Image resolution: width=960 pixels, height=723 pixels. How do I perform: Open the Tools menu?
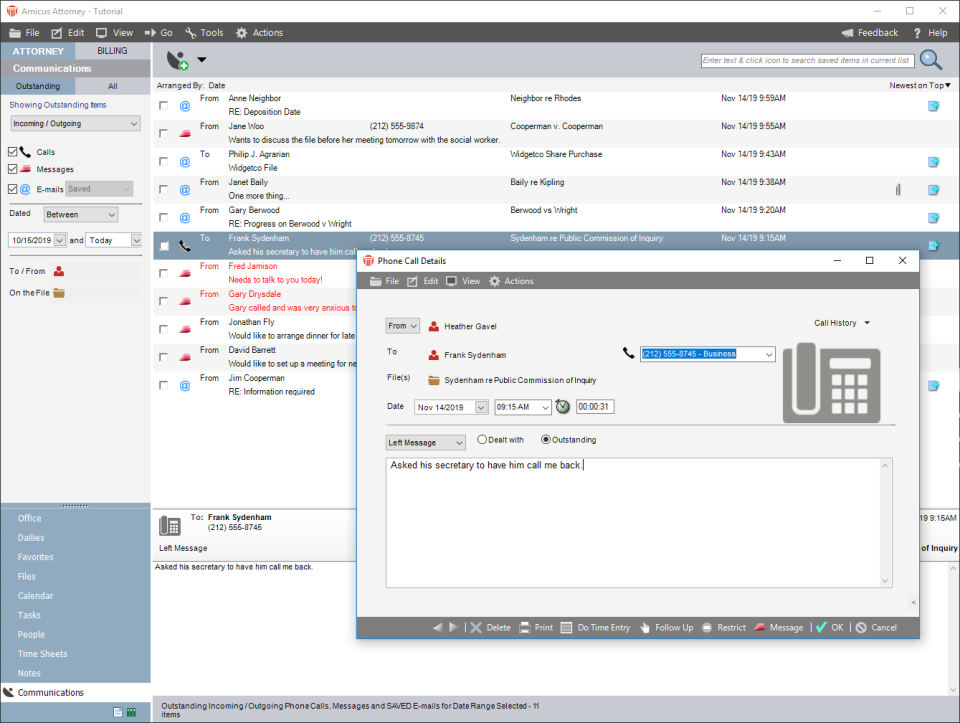coord(204,33)
